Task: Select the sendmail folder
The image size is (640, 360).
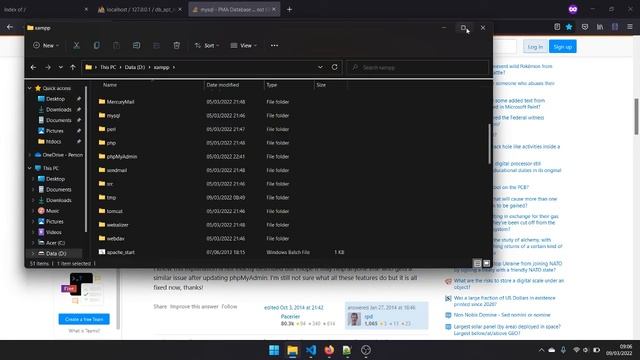Action: tap(116, 170)
